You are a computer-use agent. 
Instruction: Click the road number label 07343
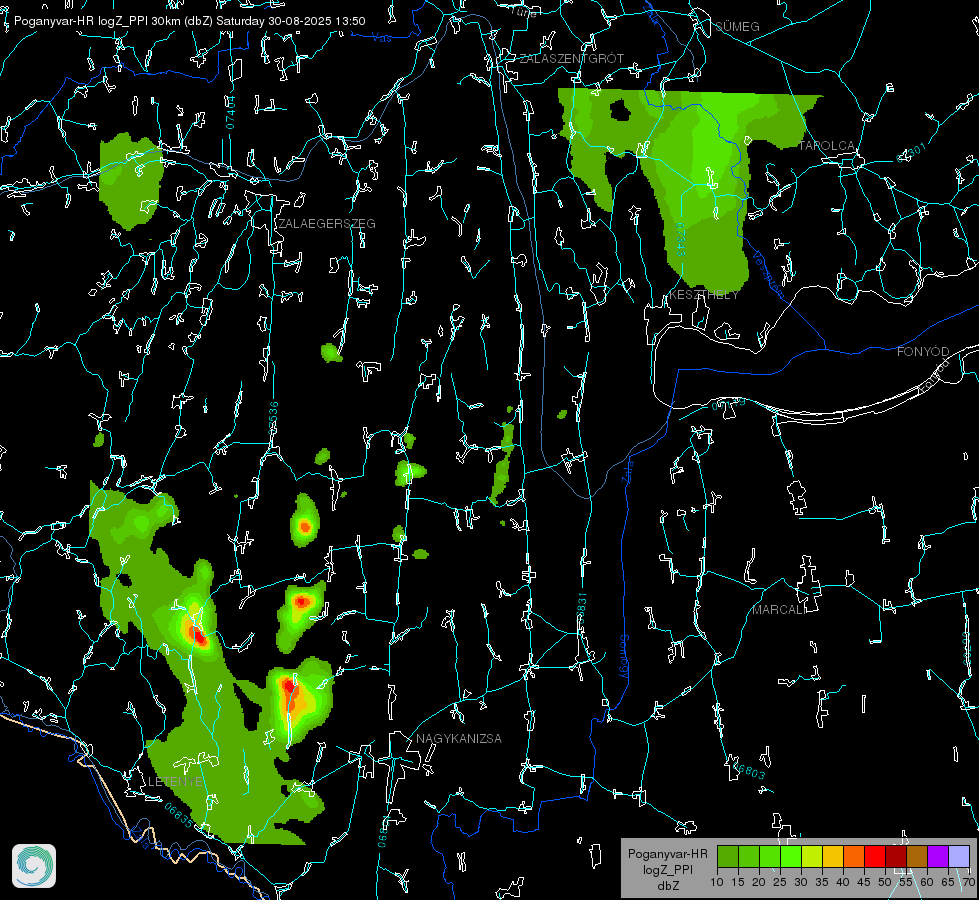point(681,240)
